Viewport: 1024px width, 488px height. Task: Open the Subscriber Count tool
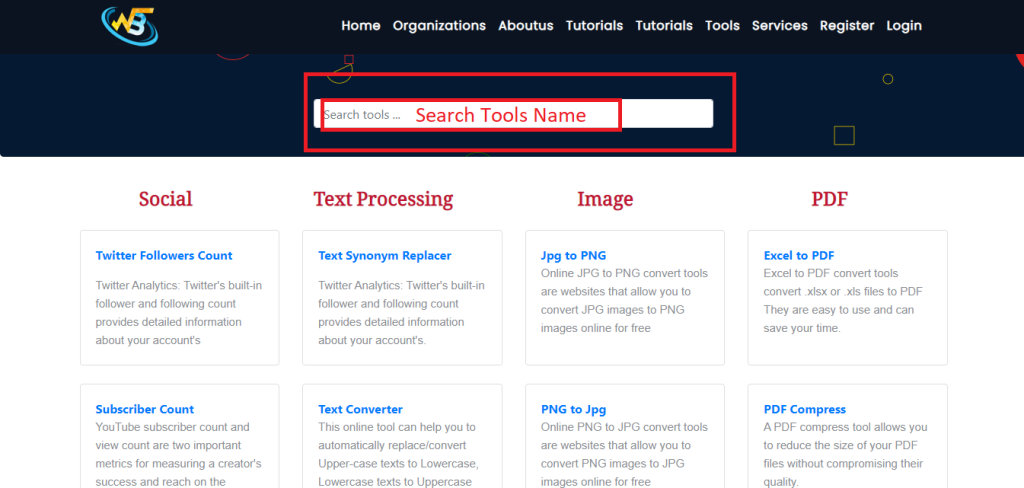click(x=145, y=410)
